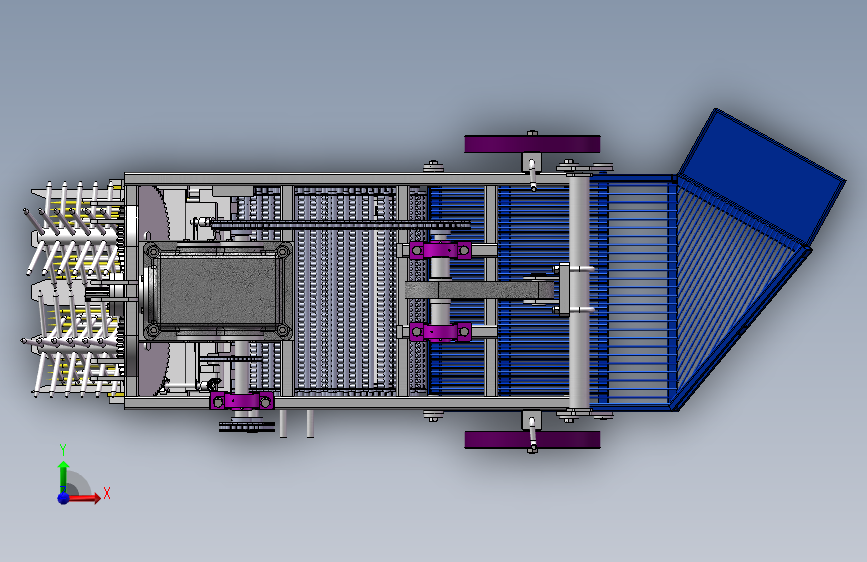Select the magenta bearing block on bottom frame rail
This screenshot has height=562, width=867.
pos(242,400)
